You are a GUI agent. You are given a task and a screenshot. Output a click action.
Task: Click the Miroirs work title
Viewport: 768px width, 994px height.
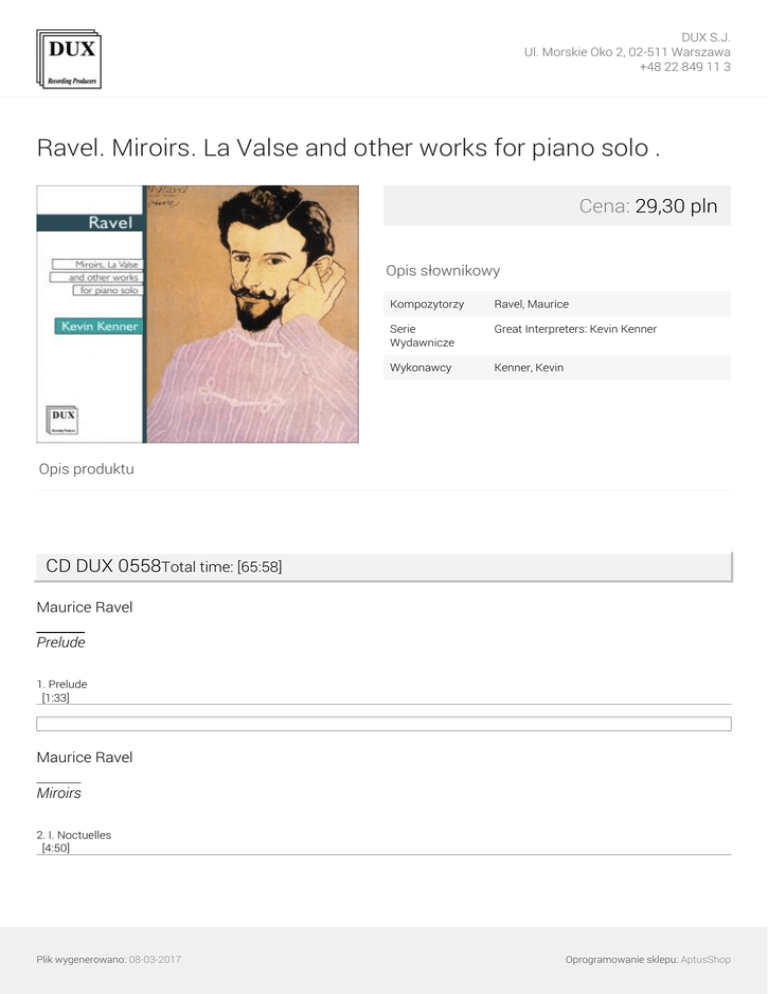click(x=59, y=793)
